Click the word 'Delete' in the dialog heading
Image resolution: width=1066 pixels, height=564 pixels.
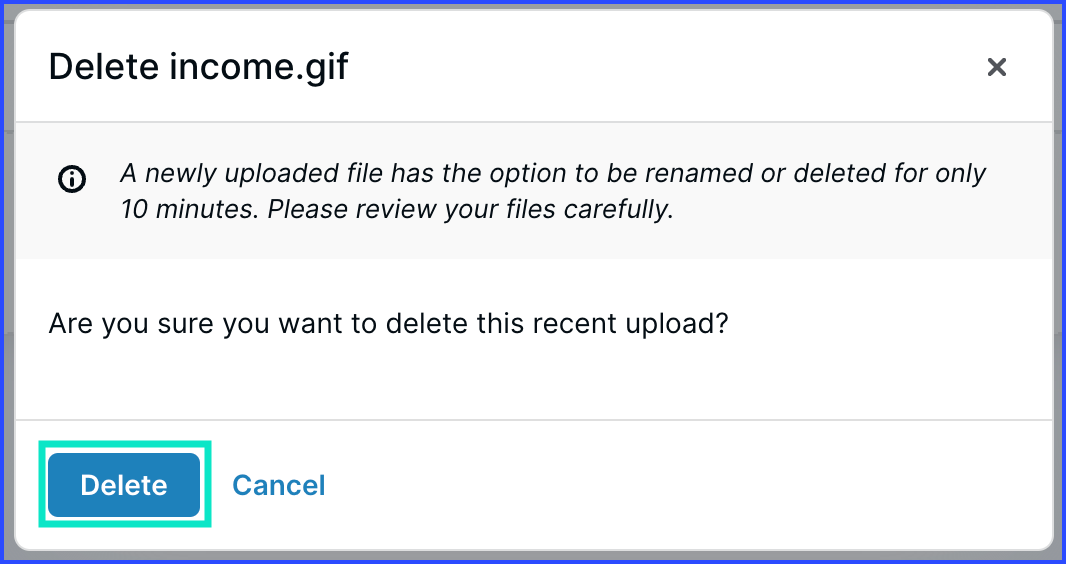103,67
